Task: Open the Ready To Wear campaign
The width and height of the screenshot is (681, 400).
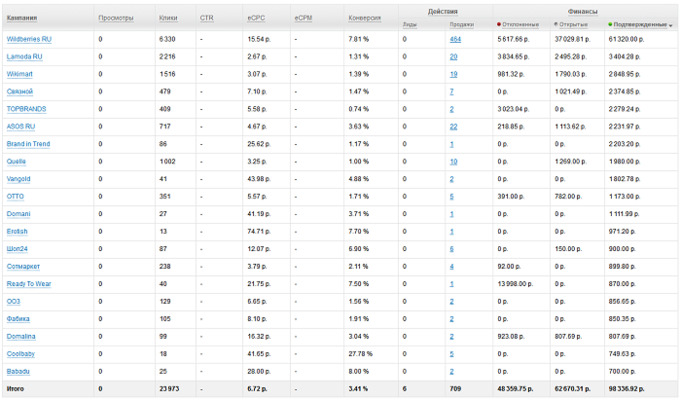Action: 29,284
